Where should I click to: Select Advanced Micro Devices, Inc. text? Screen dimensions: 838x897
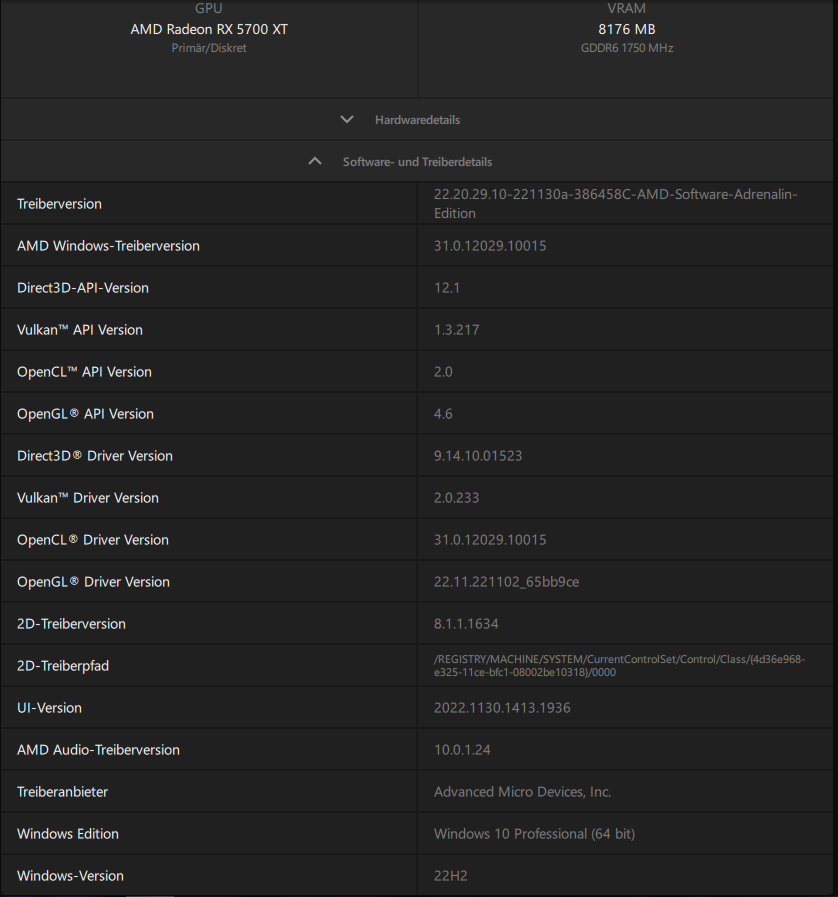click(522, 792)
